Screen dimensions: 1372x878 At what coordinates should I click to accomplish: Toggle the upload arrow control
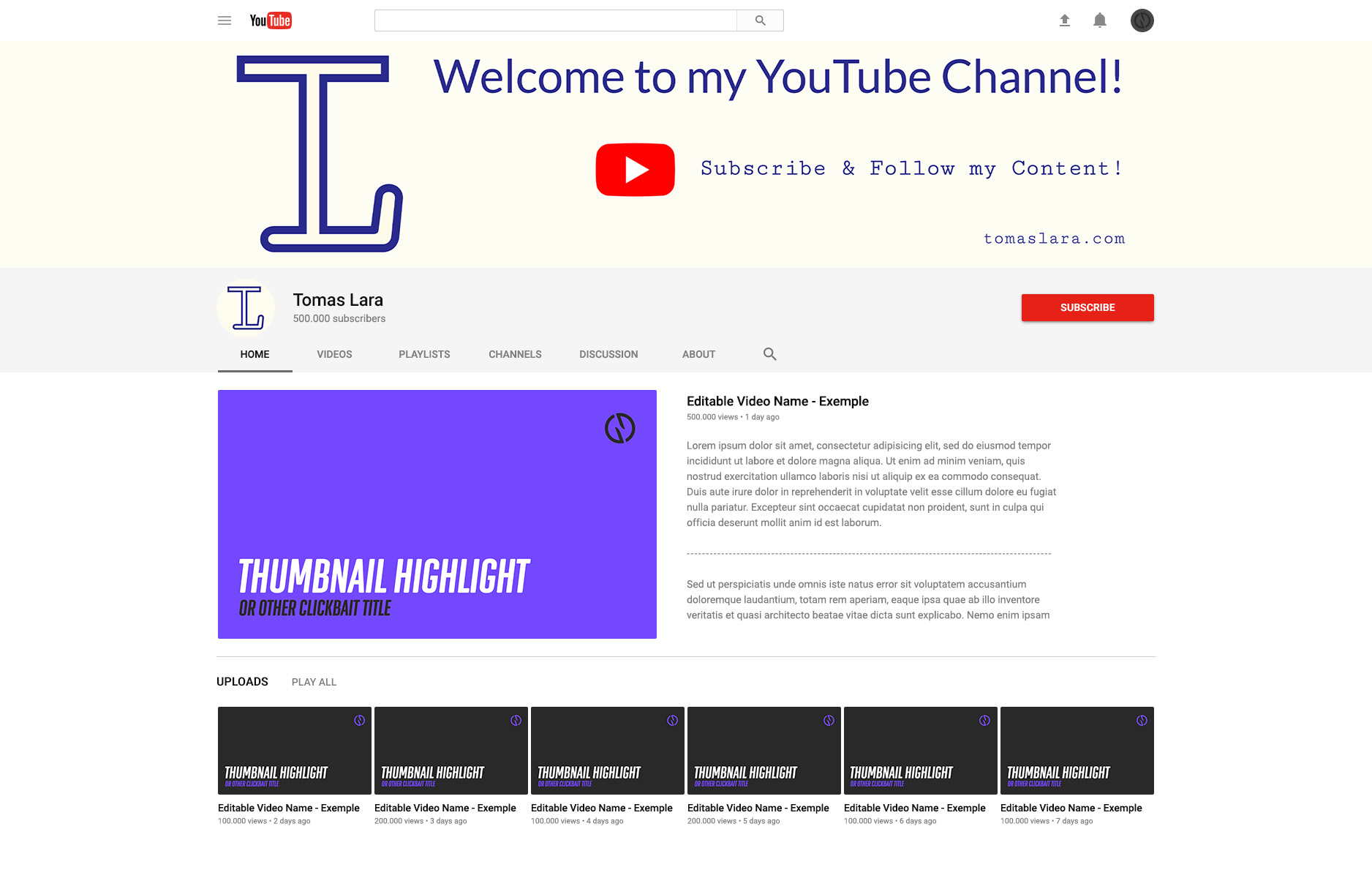tap(1065, 20)
